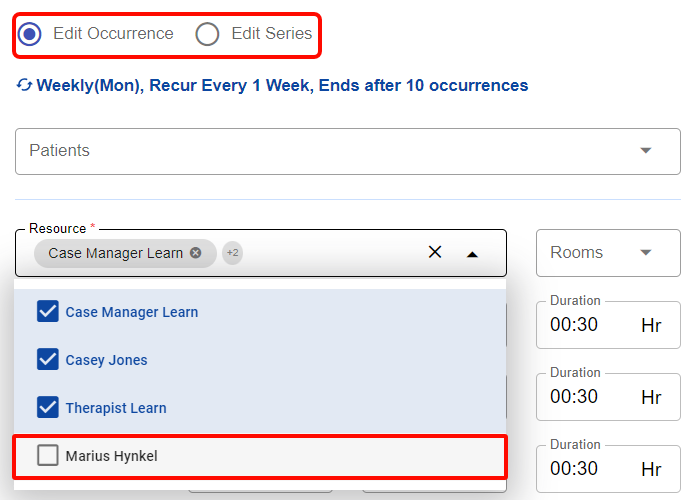Remove the Case Manager Learn chip
Screen dimensions: 696x500
pos(196,253)
